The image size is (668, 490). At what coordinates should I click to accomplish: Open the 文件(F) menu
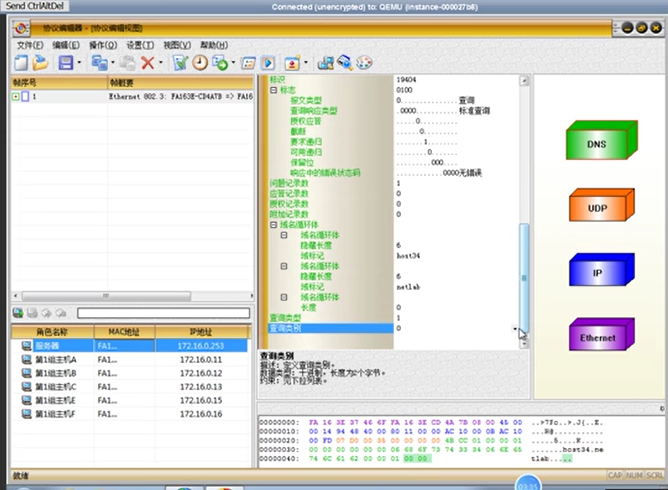click(30, 45)
